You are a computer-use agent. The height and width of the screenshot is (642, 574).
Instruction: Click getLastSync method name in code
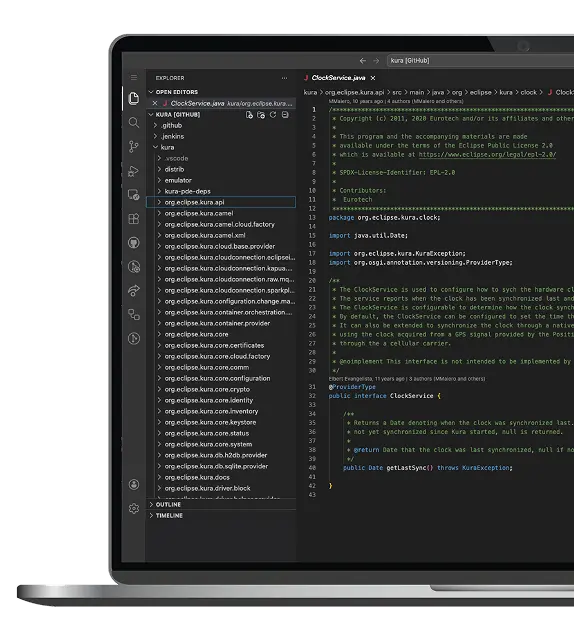pos(406,468)
